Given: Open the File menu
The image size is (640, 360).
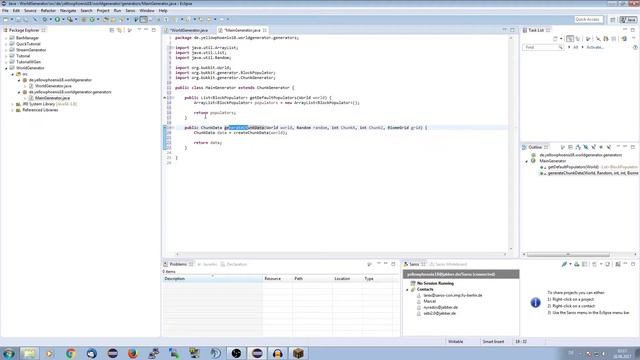Looking at the screenshot, I should pyautogui.click(x=5, y=11).
